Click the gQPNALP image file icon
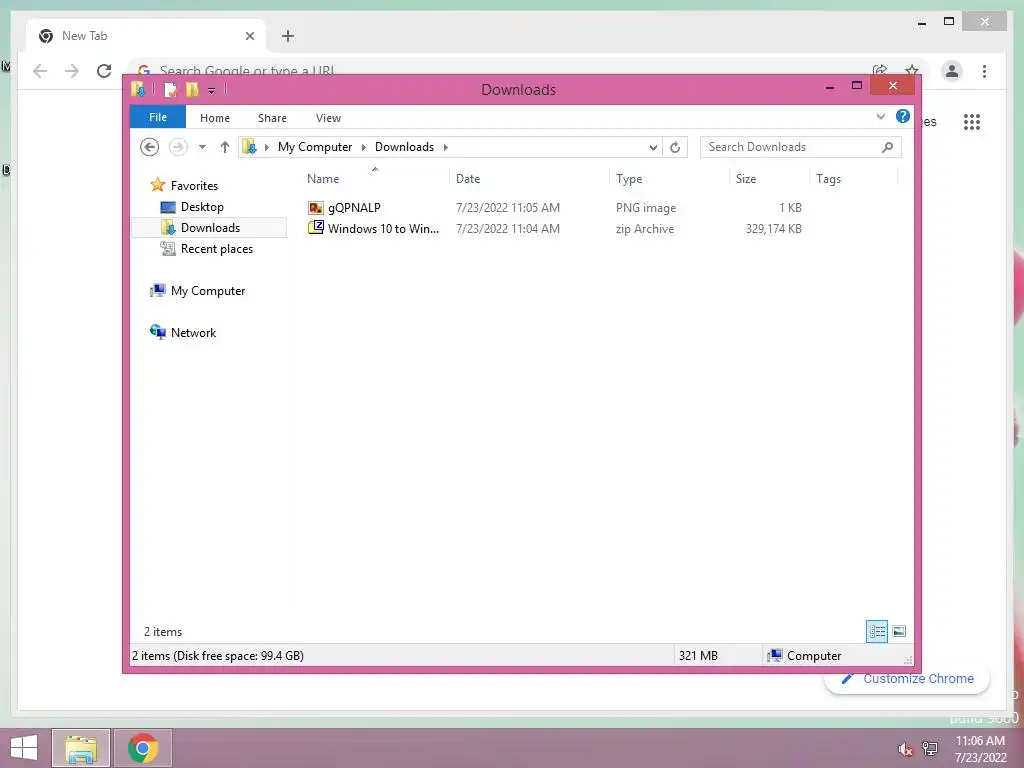Image resolution: width=1024 pixels, height=768 pixels. [315, 208]
